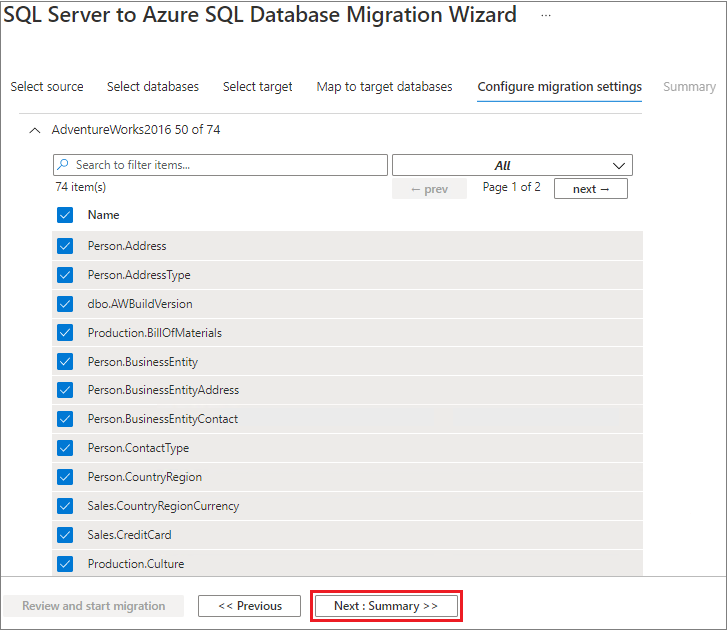Click Review and start migration button
The width and height of the screenshot is (727, 631).
coord(94,606)
